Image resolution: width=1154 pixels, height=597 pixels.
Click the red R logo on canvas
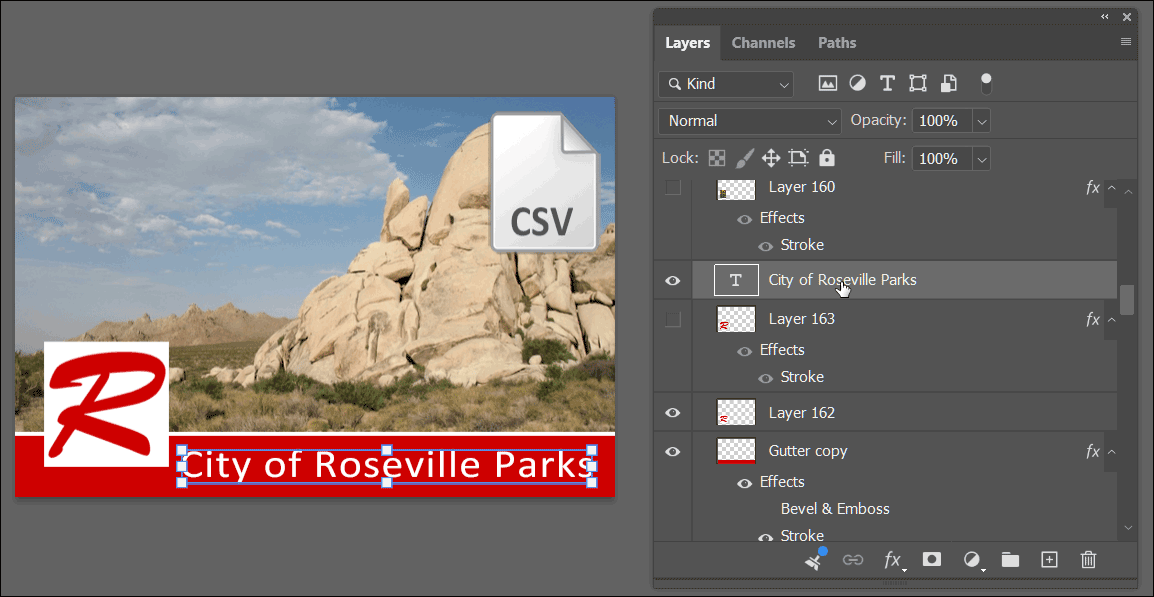[107, 404]
